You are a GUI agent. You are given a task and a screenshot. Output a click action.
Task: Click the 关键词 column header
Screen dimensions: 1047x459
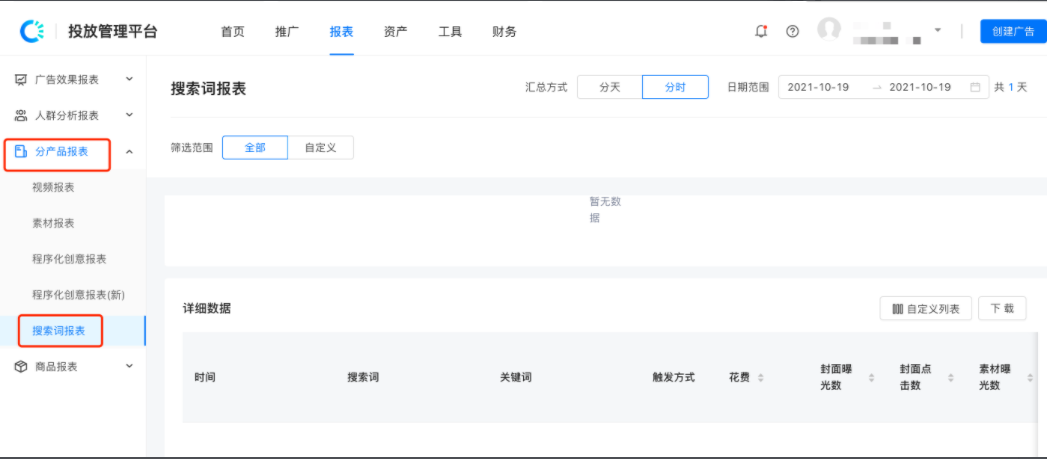(x=516, y=377)
